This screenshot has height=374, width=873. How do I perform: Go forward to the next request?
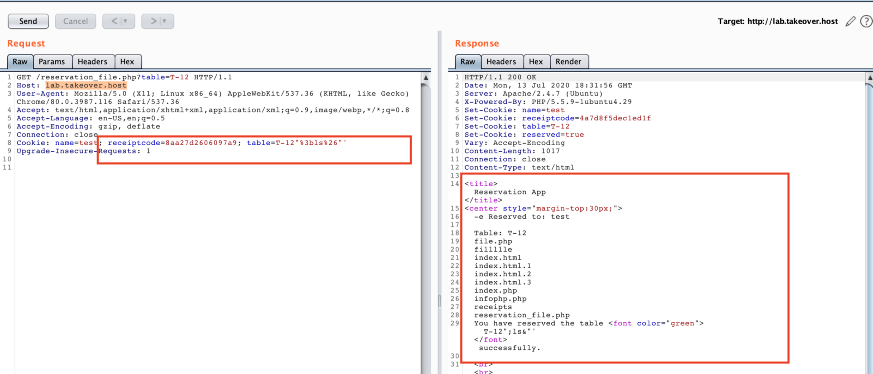(x=152, y=21)
